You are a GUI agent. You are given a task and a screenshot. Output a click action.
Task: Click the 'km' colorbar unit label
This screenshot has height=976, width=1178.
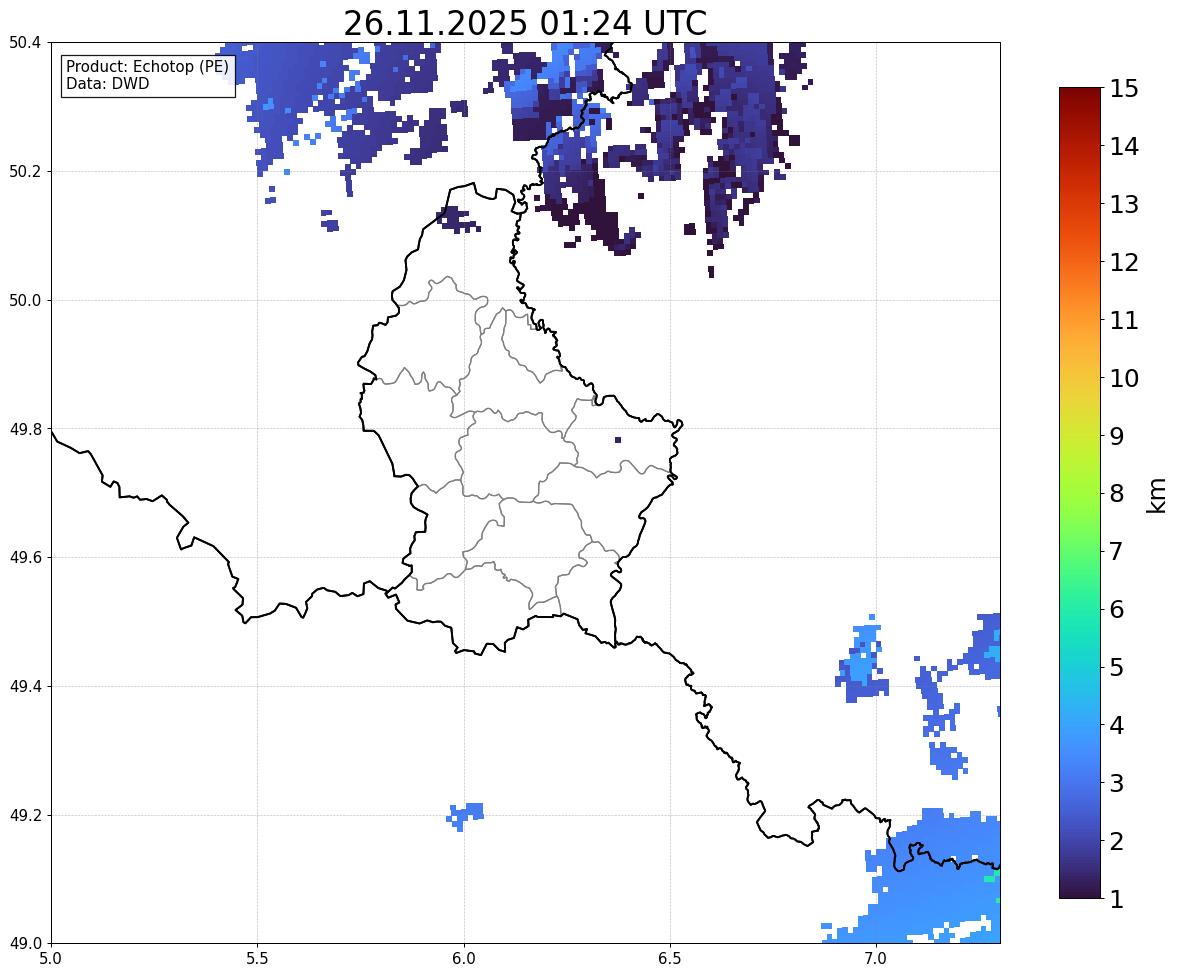(x=1156, y=496)
